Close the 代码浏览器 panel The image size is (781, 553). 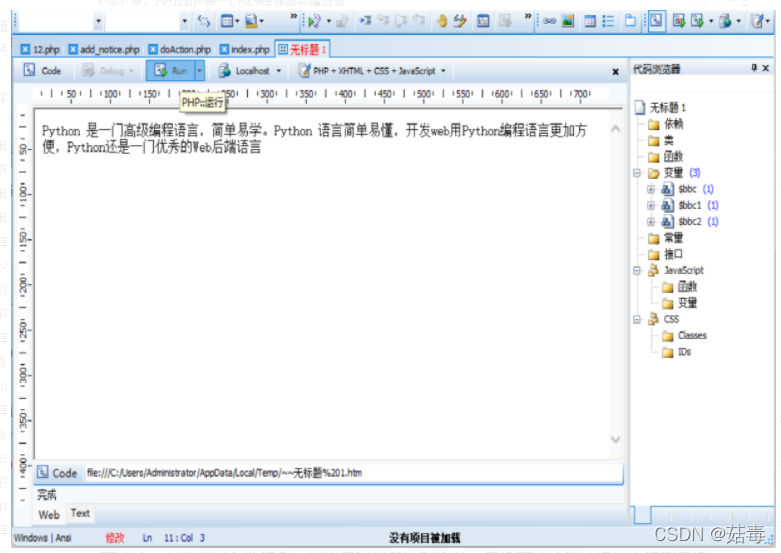tap(766, 68)
